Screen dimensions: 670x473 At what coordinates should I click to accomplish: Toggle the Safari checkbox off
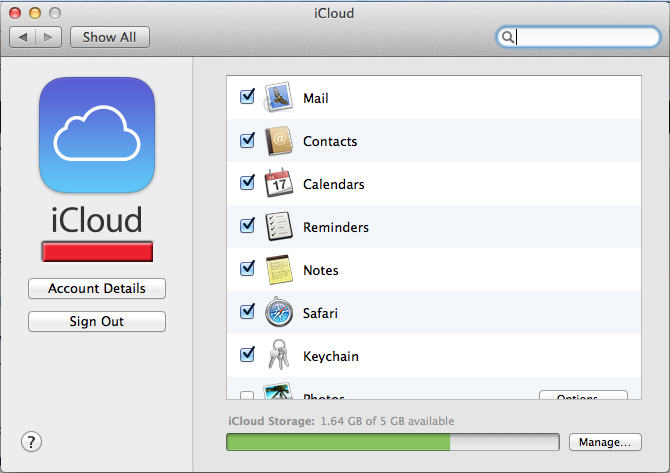[247, 311]
